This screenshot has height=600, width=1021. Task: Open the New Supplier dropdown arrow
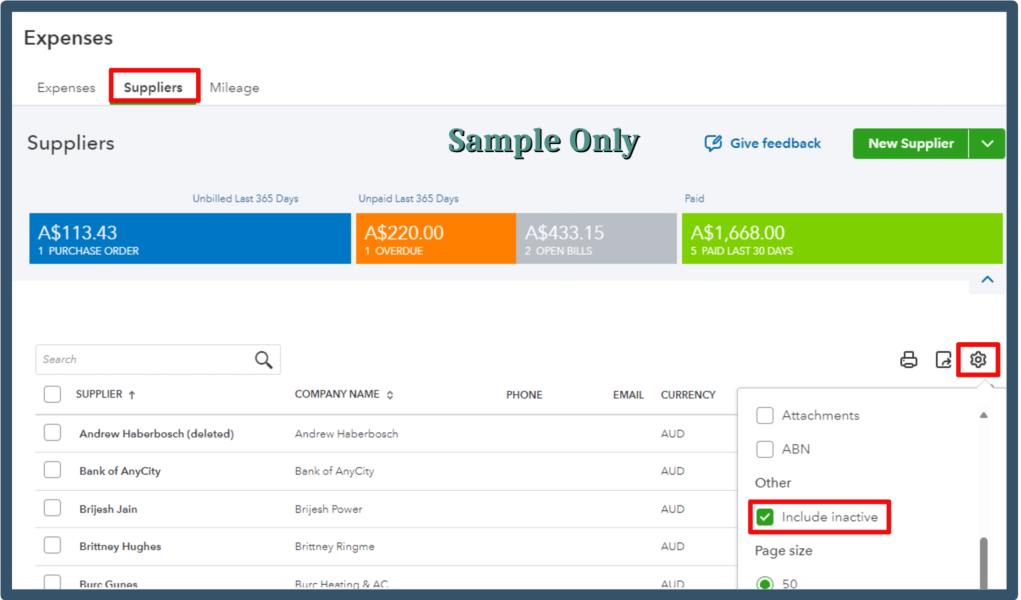tap(987, 143)
